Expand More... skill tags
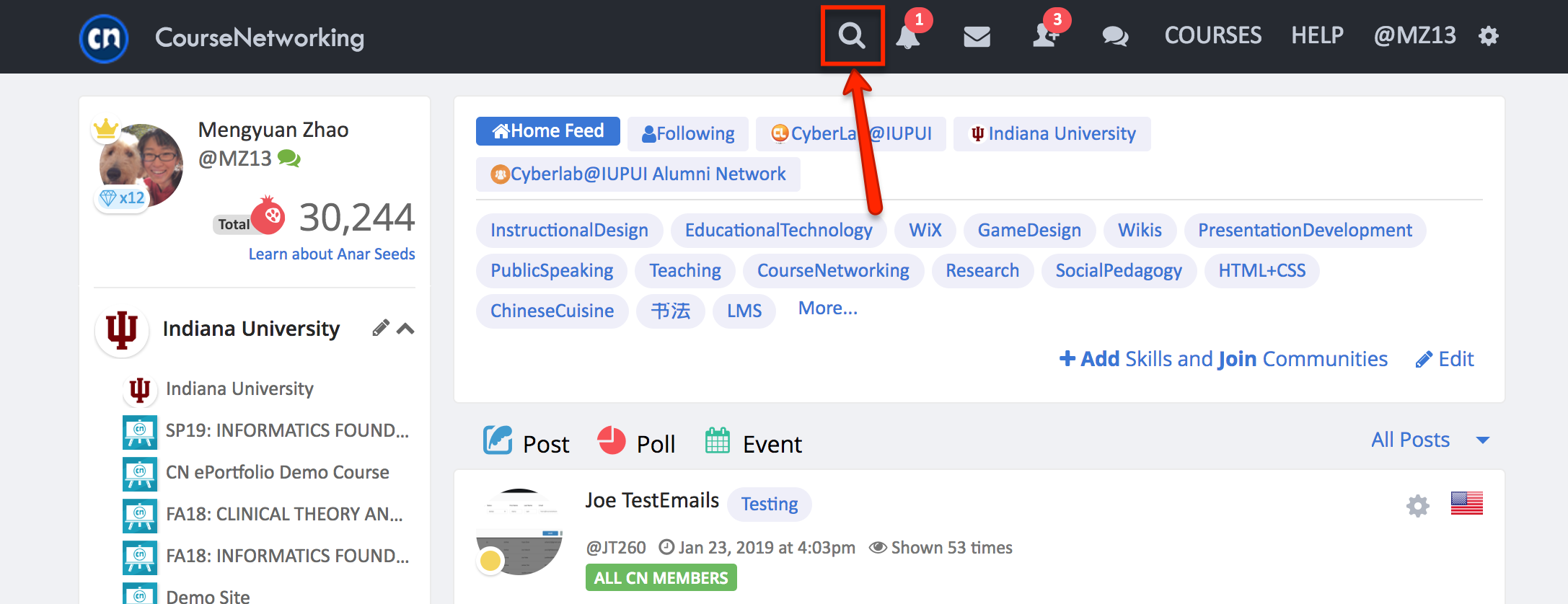 828,308
